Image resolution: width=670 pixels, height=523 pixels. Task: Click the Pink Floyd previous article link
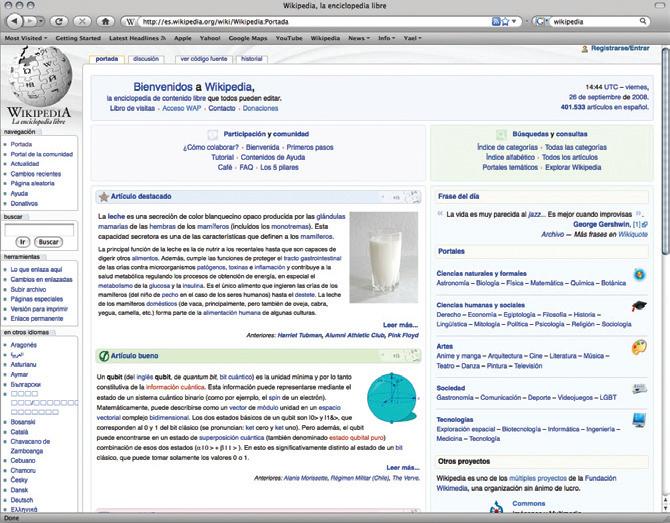(x=403, y=335)
